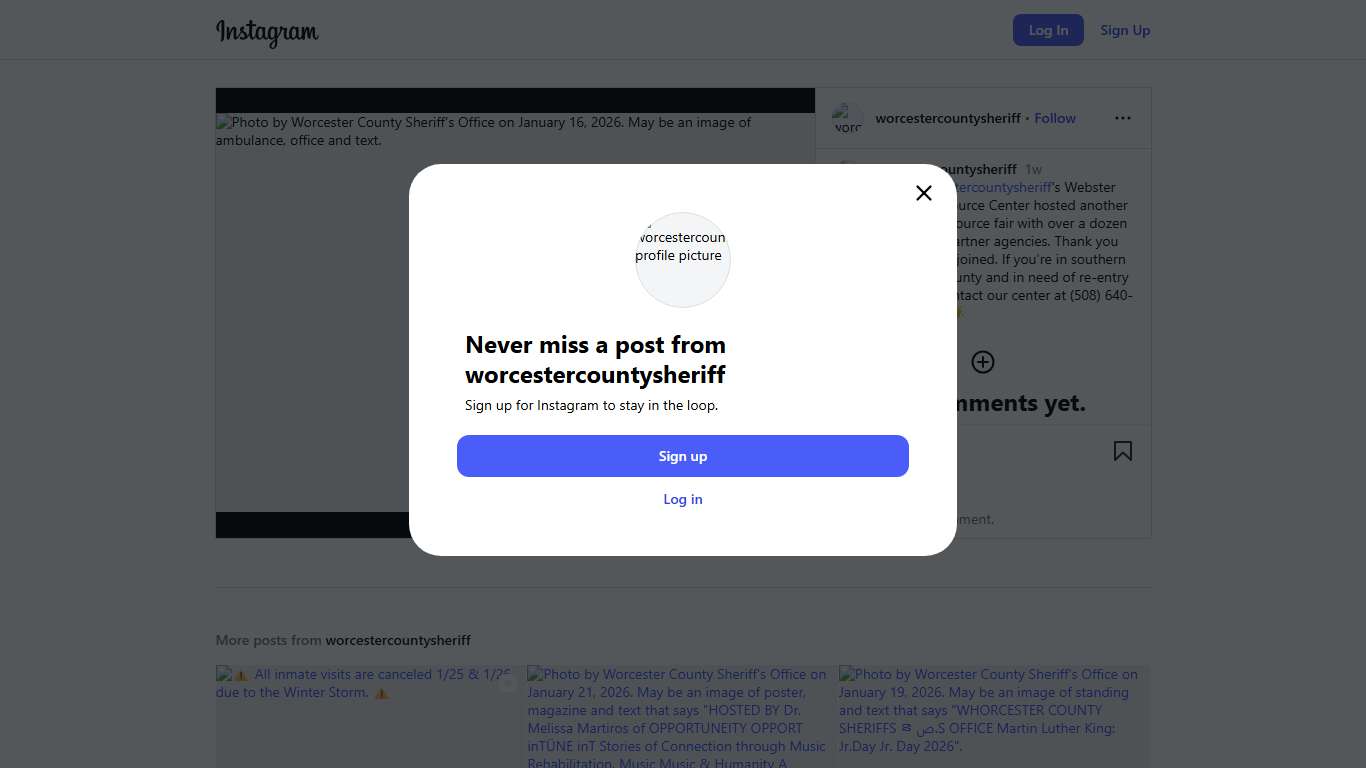Click the circled plus icon above comments
This screenshot has height=768, width=1366.
coord(983,362)
